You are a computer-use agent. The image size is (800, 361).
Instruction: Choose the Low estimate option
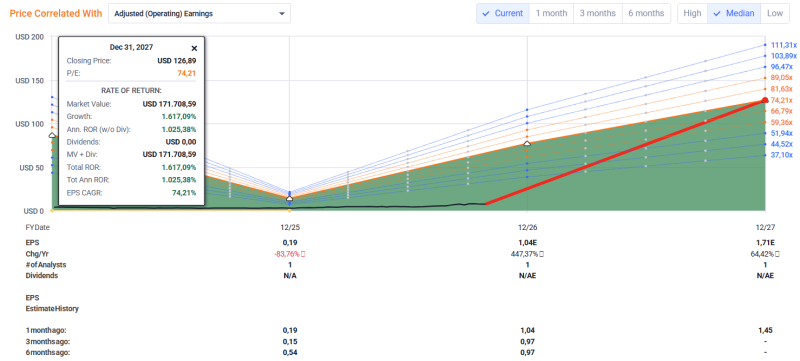coord(774,13)
